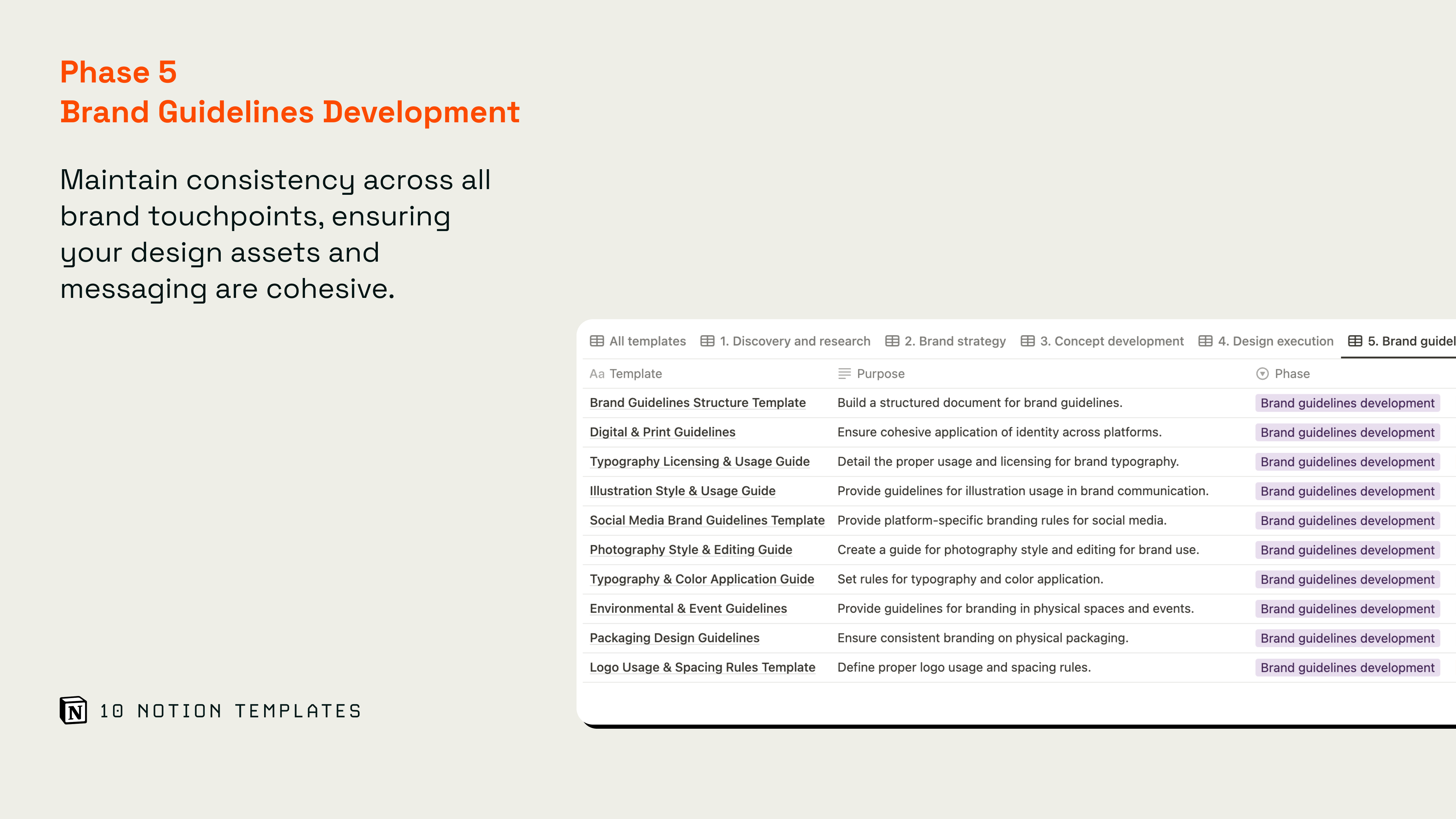Open the Phase column header menu

tap(1292, 374)
